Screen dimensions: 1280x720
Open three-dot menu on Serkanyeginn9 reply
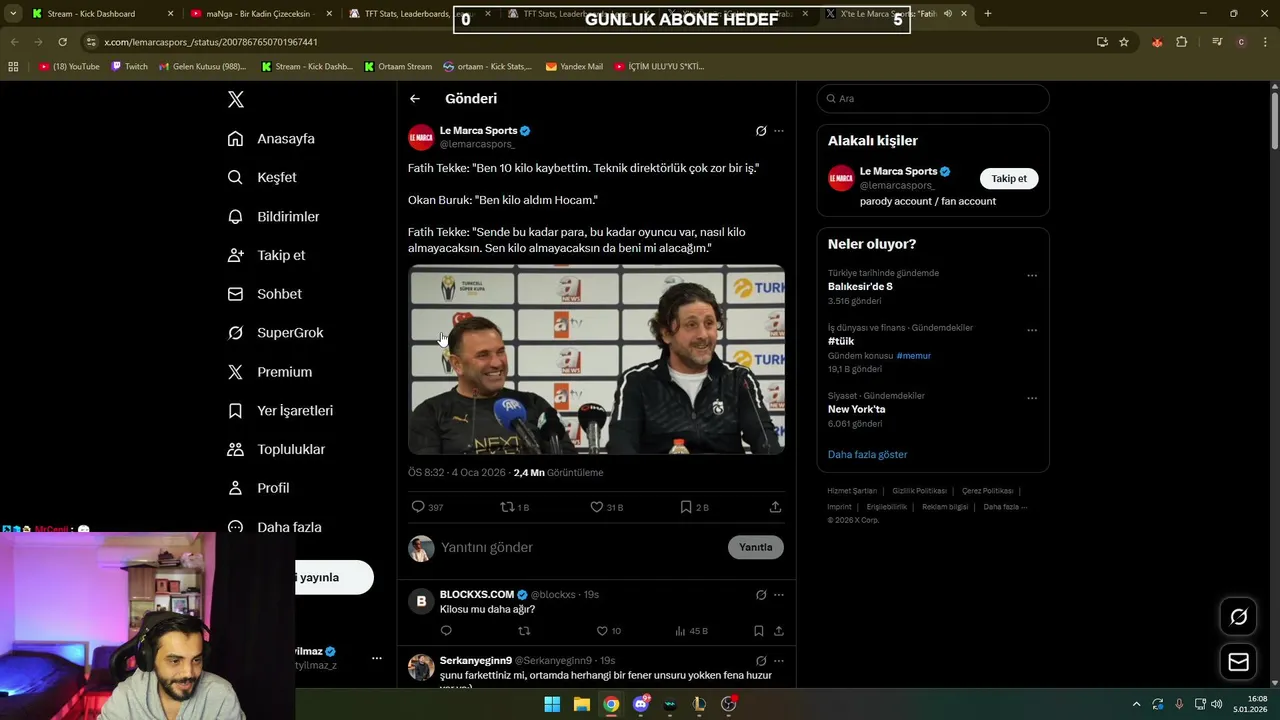(779, 661)
